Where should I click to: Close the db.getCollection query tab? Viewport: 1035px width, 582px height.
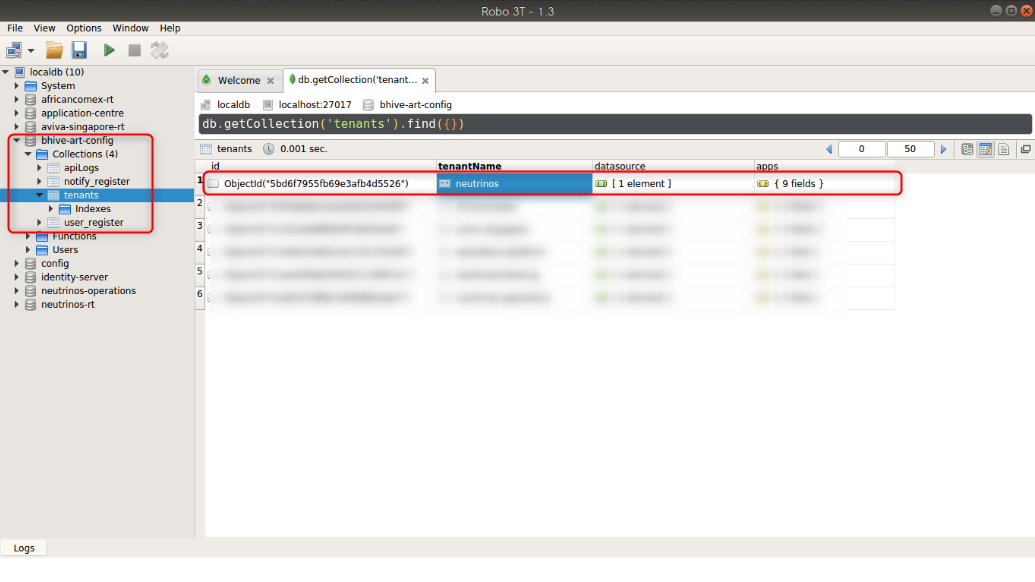click(x=425, y=80)
